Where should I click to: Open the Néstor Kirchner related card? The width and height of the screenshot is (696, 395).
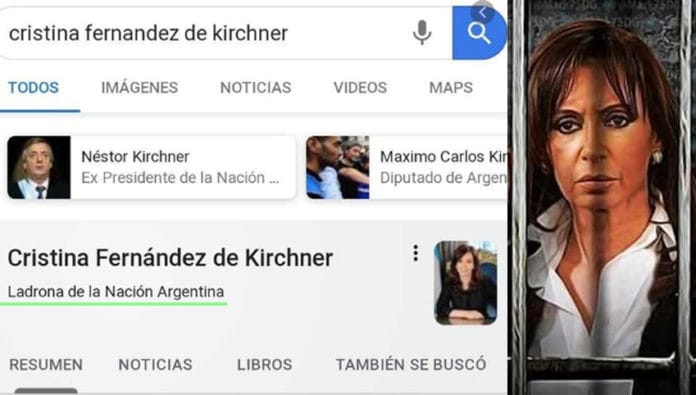[x=151, y=167]
